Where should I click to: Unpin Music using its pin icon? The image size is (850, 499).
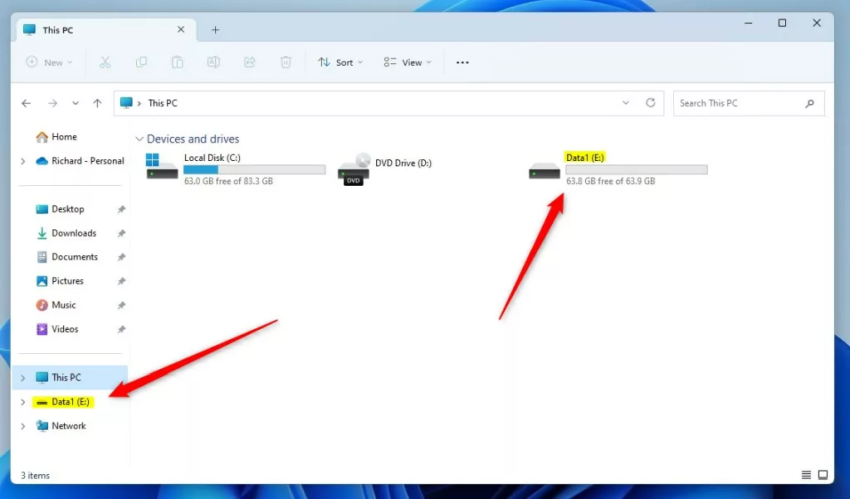click(x=121, y=306)
